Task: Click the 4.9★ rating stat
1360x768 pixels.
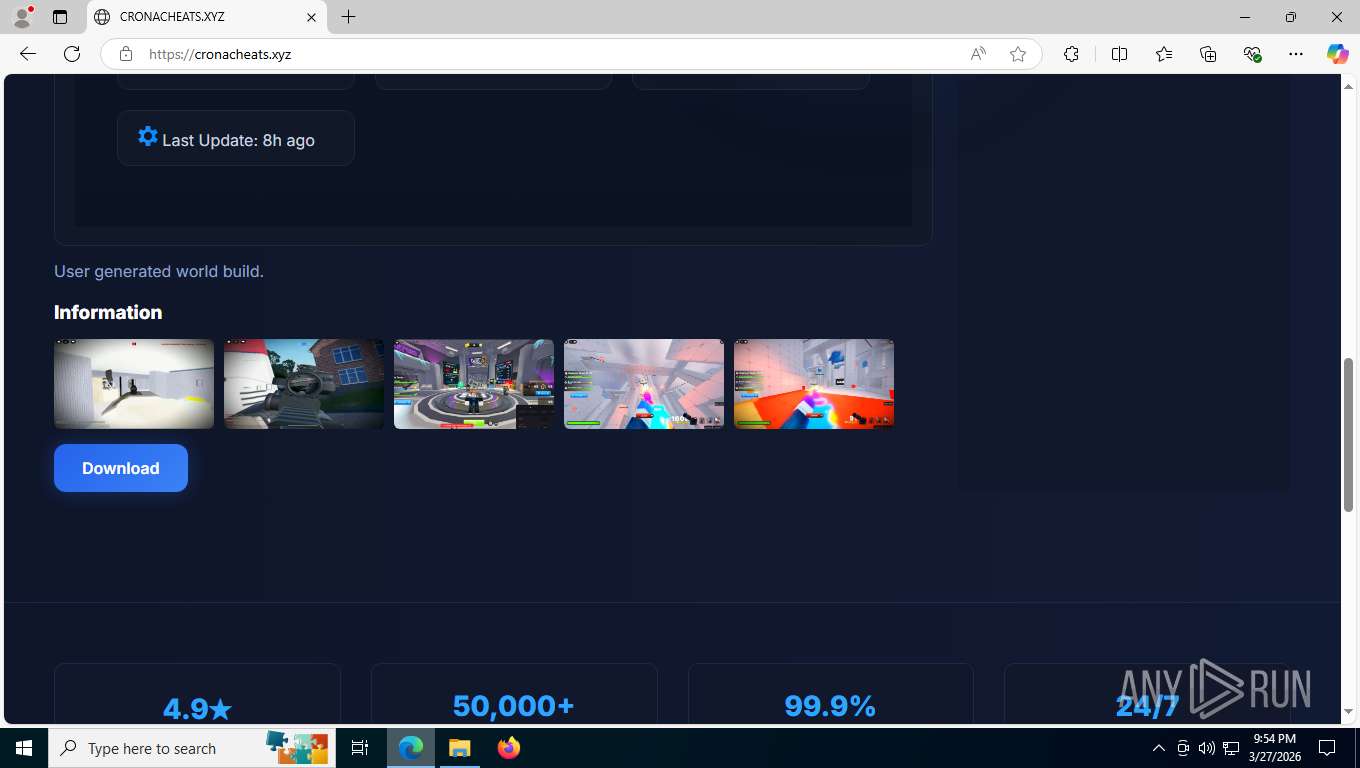Action: (197, 709)
